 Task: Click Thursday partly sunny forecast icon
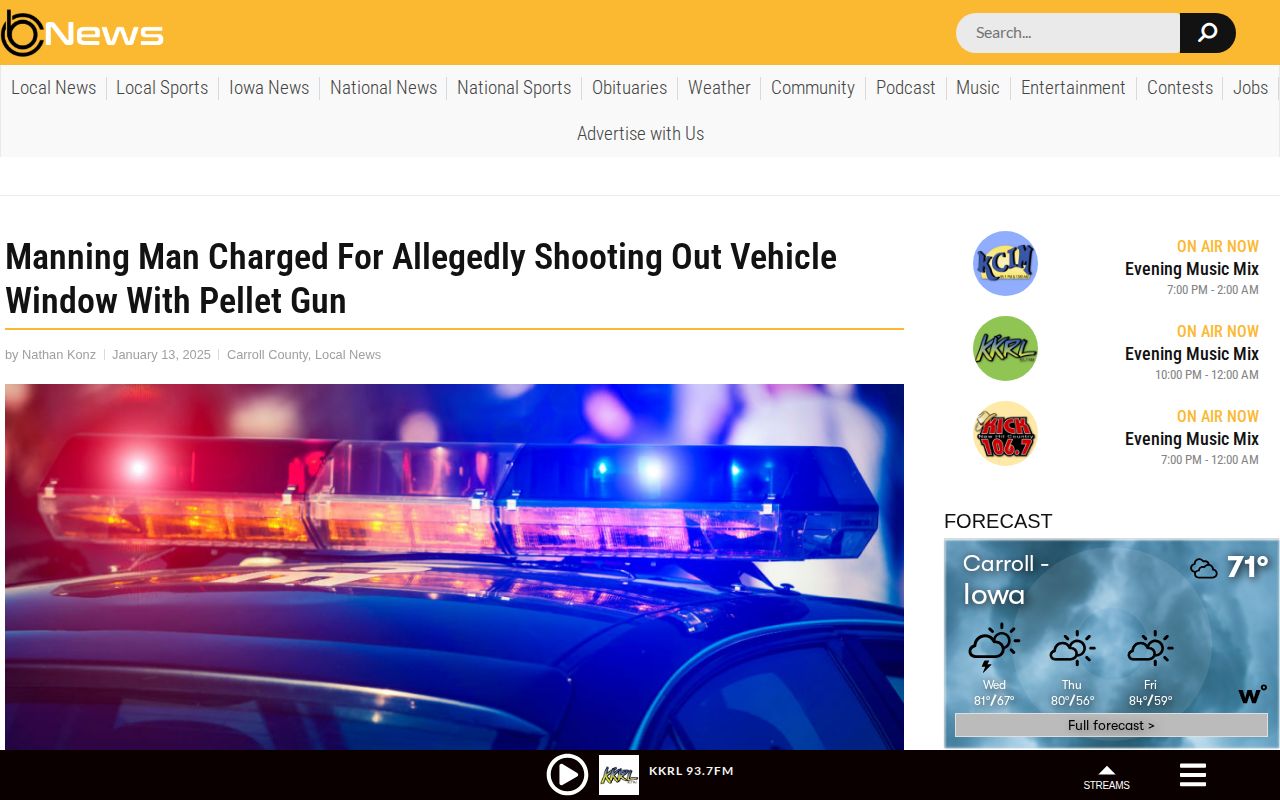[x=1072, y=649]
